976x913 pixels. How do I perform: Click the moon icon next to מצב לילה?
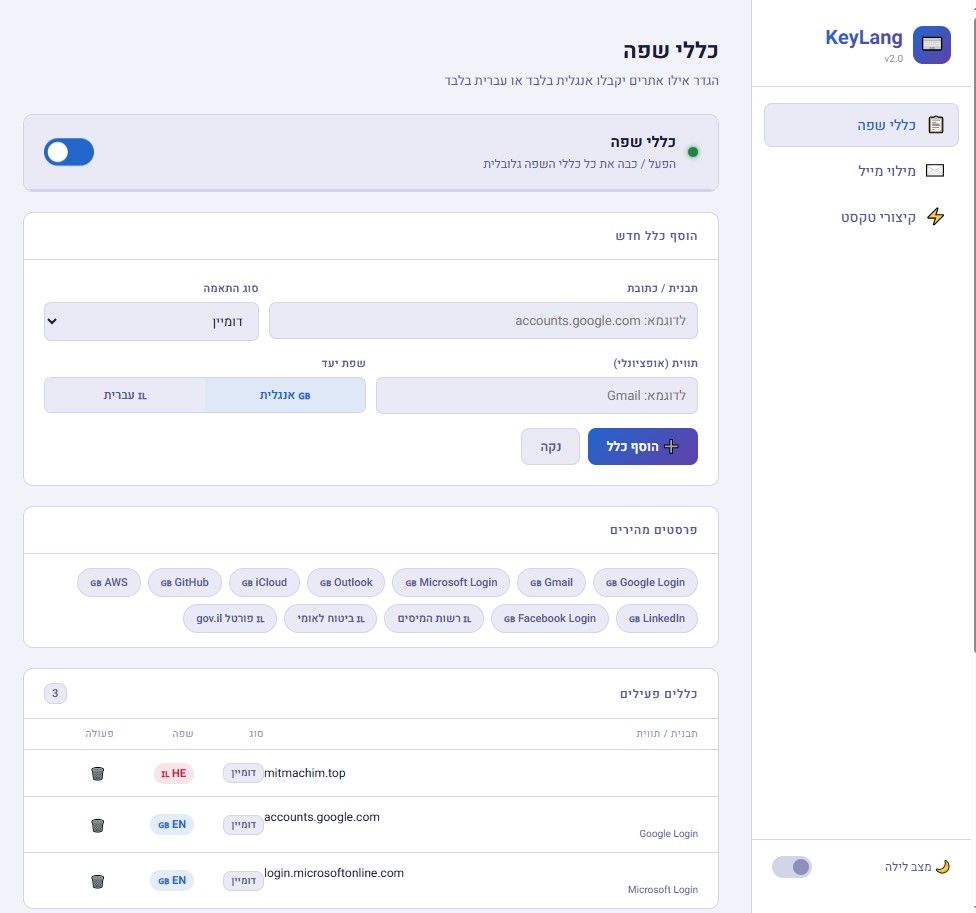point(942,867)
